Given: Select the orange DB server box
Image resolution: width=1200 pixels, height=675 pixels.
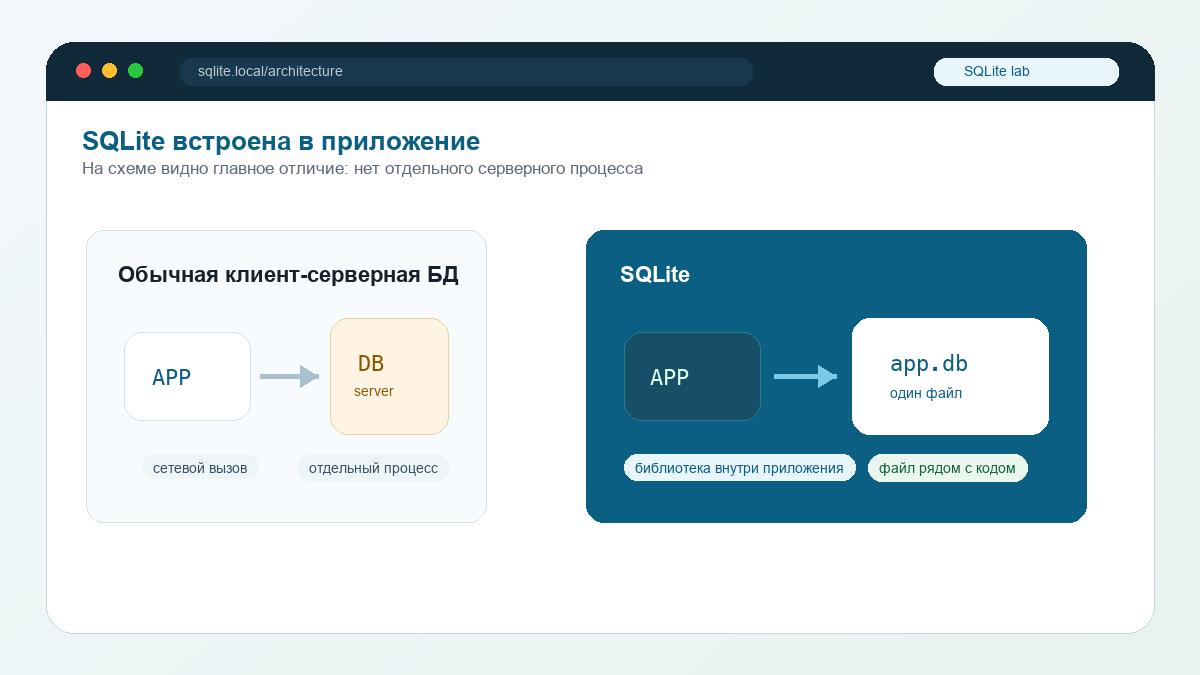Looking at the screenshot, I should (389, 376).
